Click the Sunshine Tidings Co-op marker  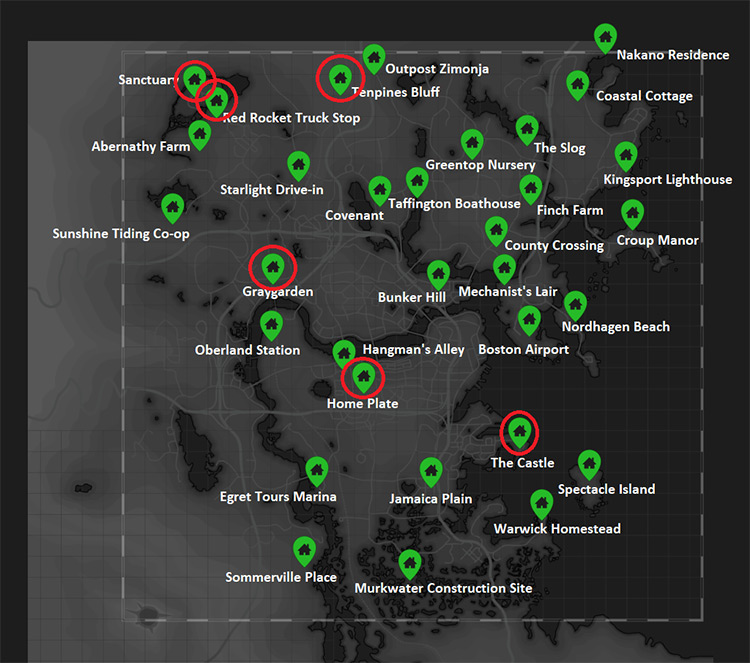173,209
